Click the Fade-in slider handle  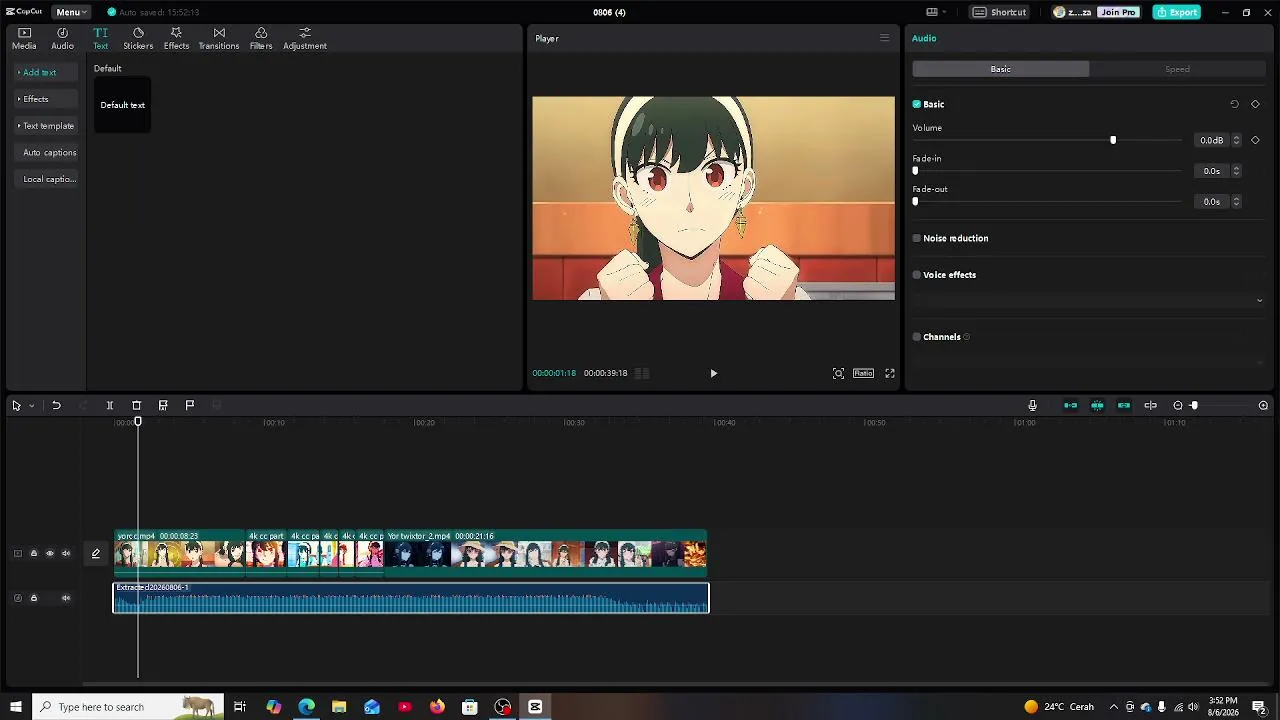915,171
